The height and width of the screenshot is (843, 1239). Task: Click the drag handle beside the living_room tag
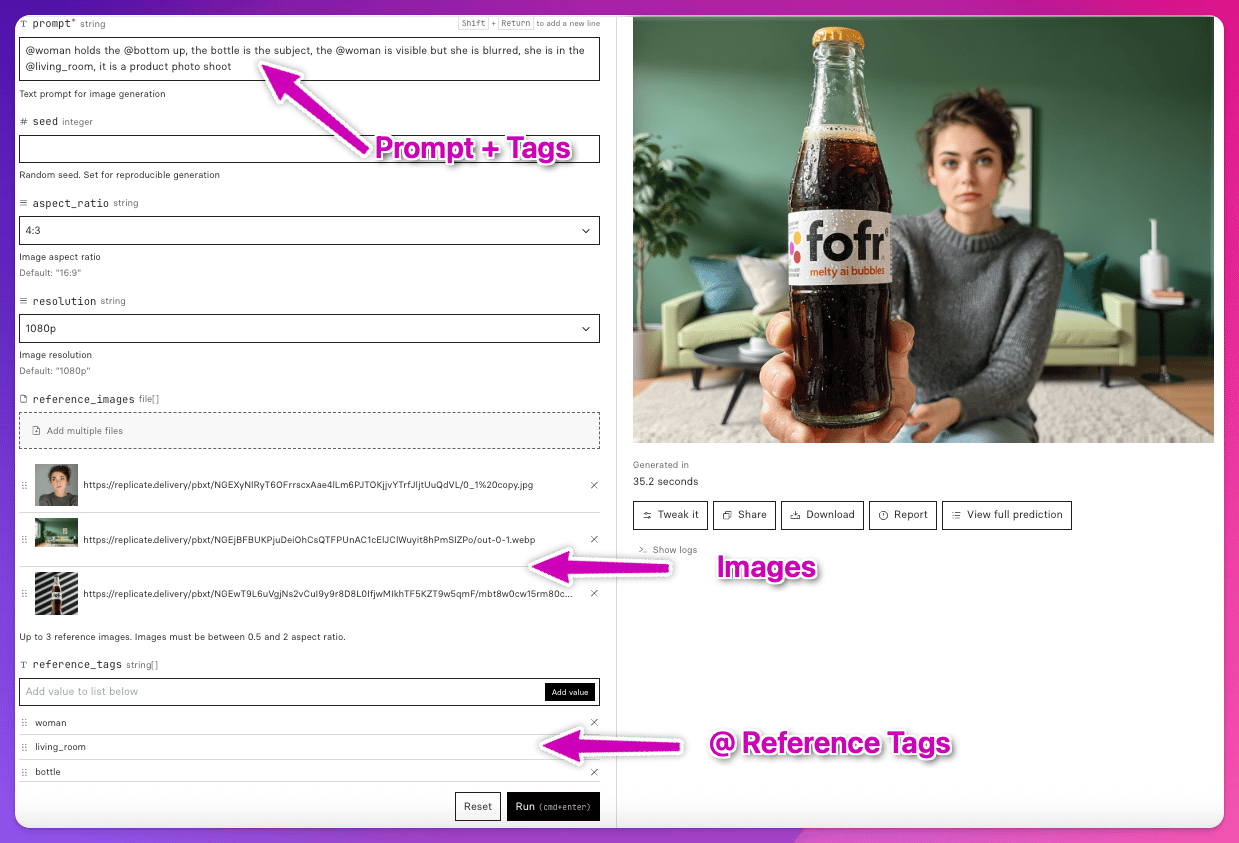pyautogui.click(x=25, y=747)
